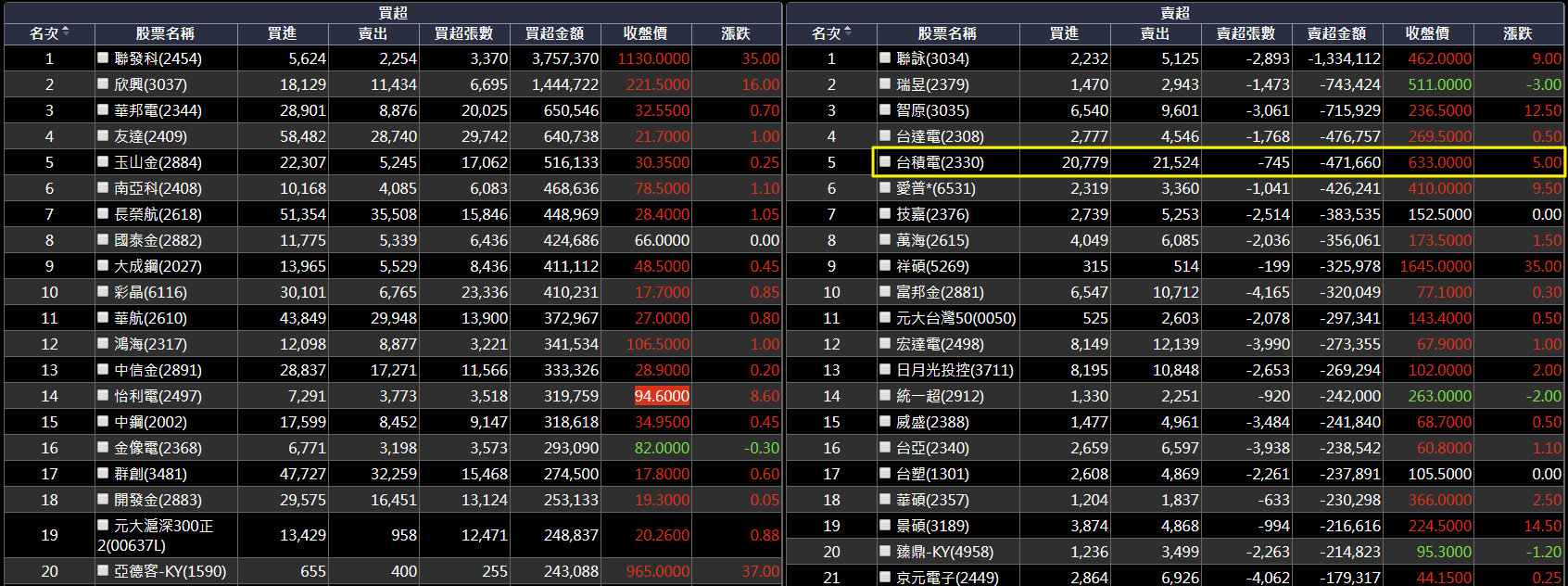Tick the checkbox for 欣興(3037)

click(x=103, y=83)
